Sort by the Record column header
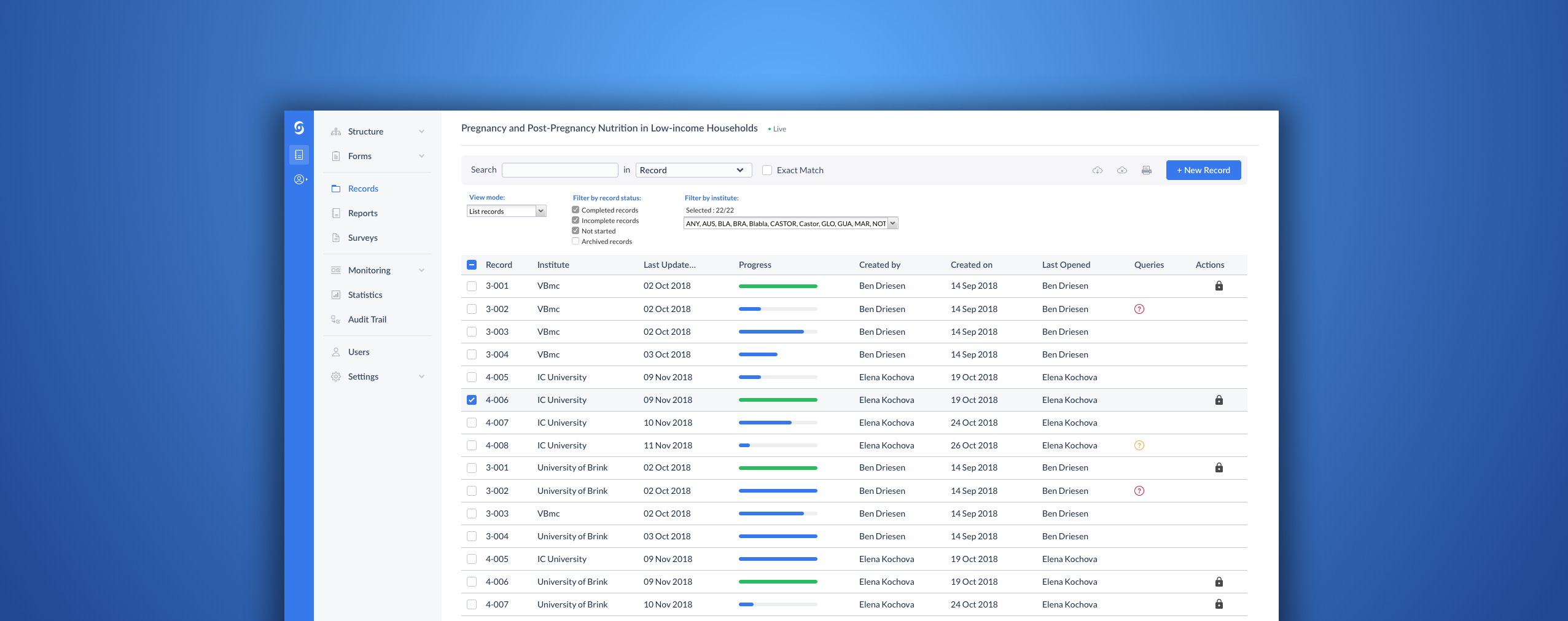1568x621 pixels. point(499,265)
